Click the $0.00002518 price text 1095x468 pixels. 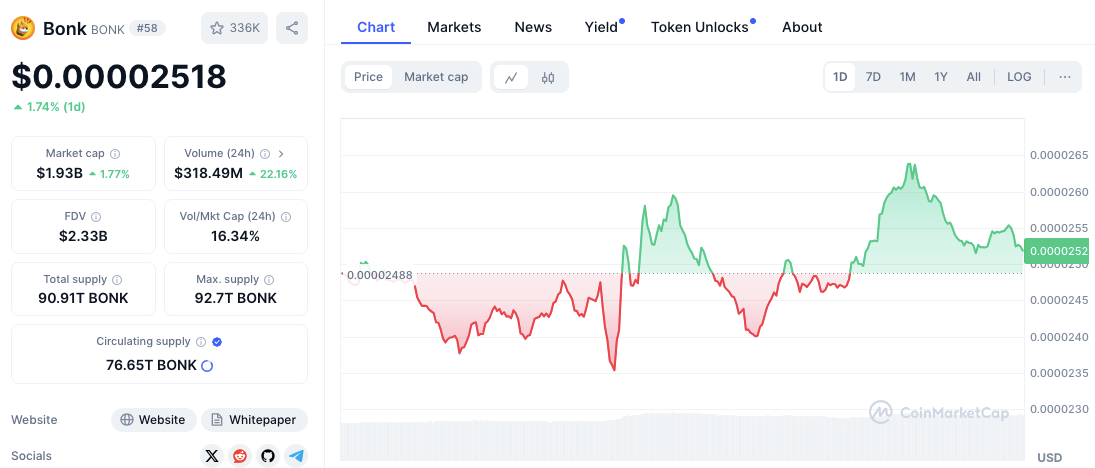click(119, 76)
